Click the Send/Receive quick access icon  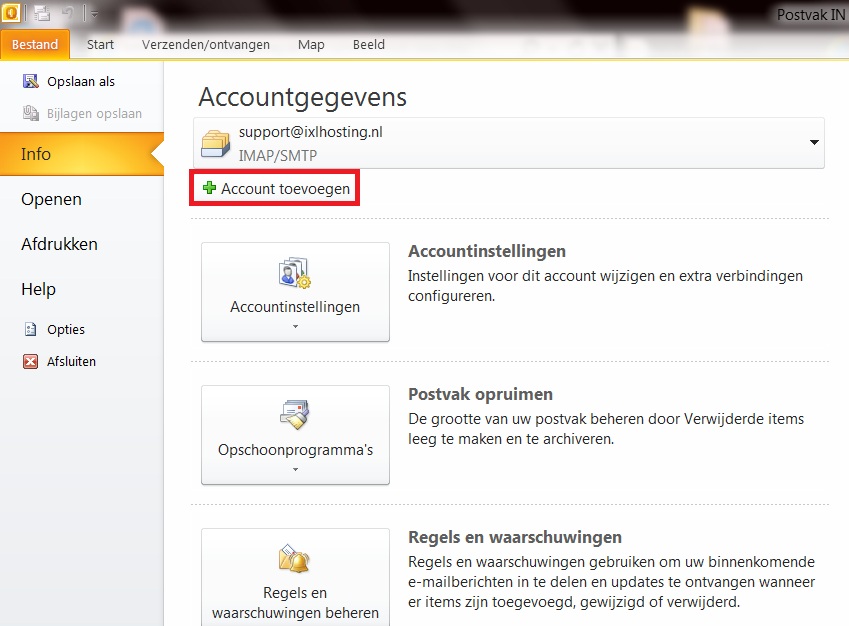[41, 13]
